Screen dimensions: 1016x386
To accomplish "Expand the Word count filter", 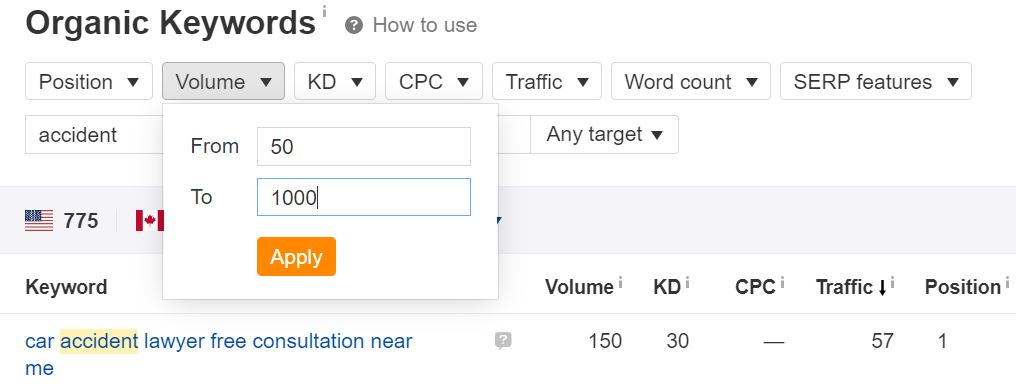I will [x=691, y=82].
